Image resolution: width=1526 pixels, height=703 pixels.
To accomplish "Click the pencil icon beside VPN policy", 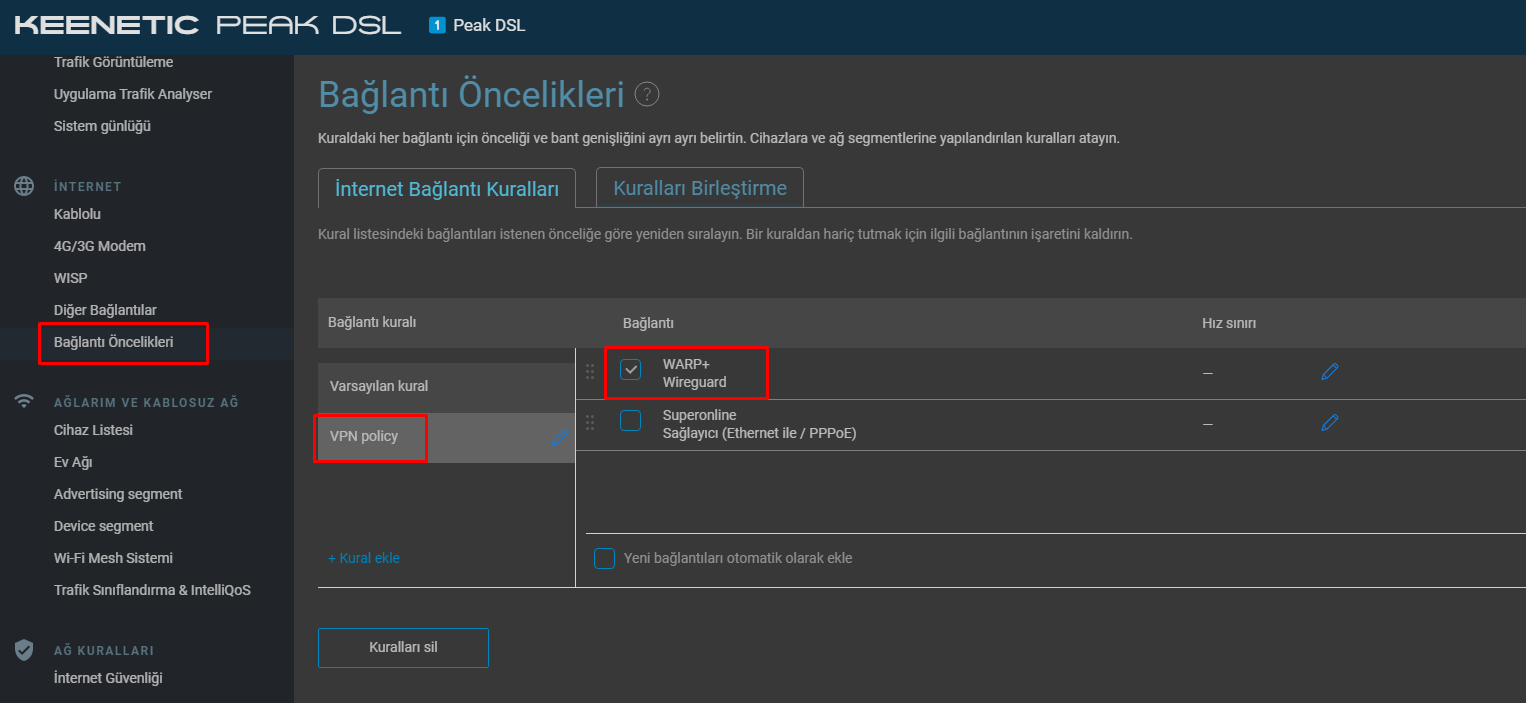I will [x=559, y=437].
